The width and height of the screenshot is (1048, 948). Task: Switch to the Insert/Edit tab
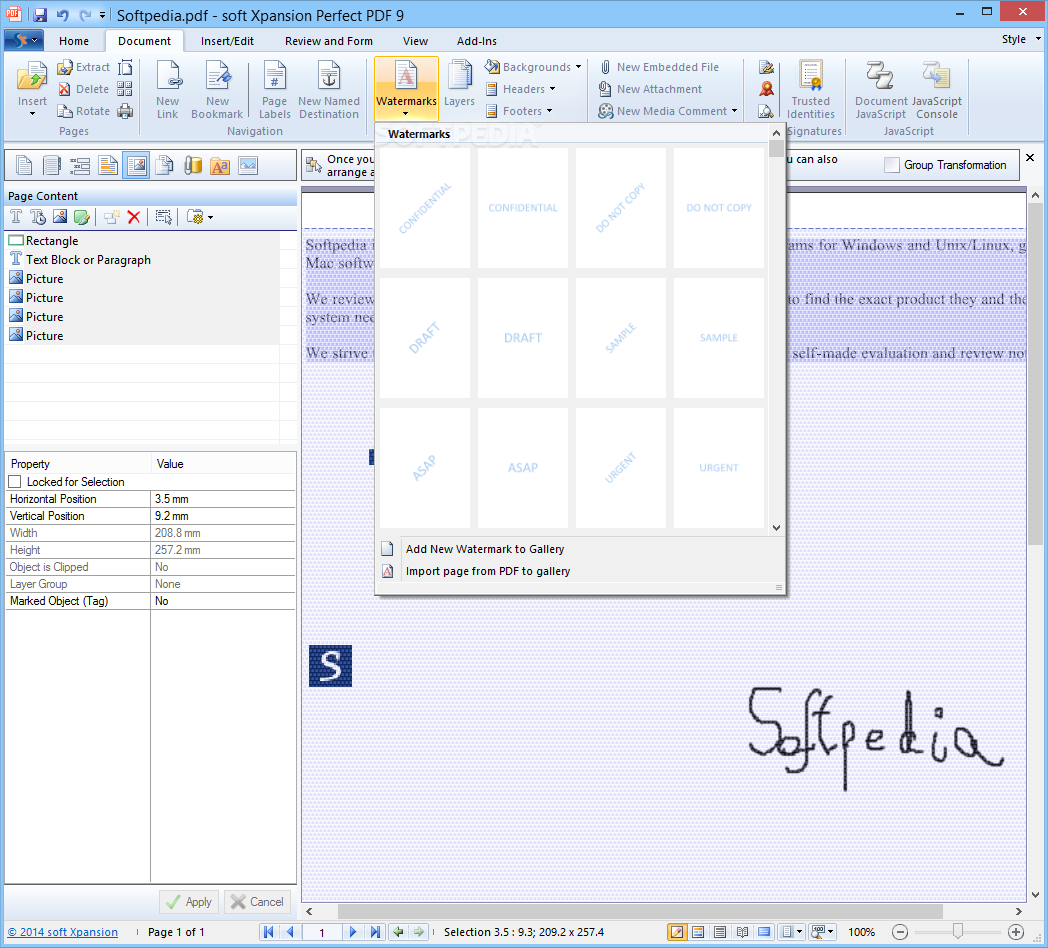pos(227,41)
